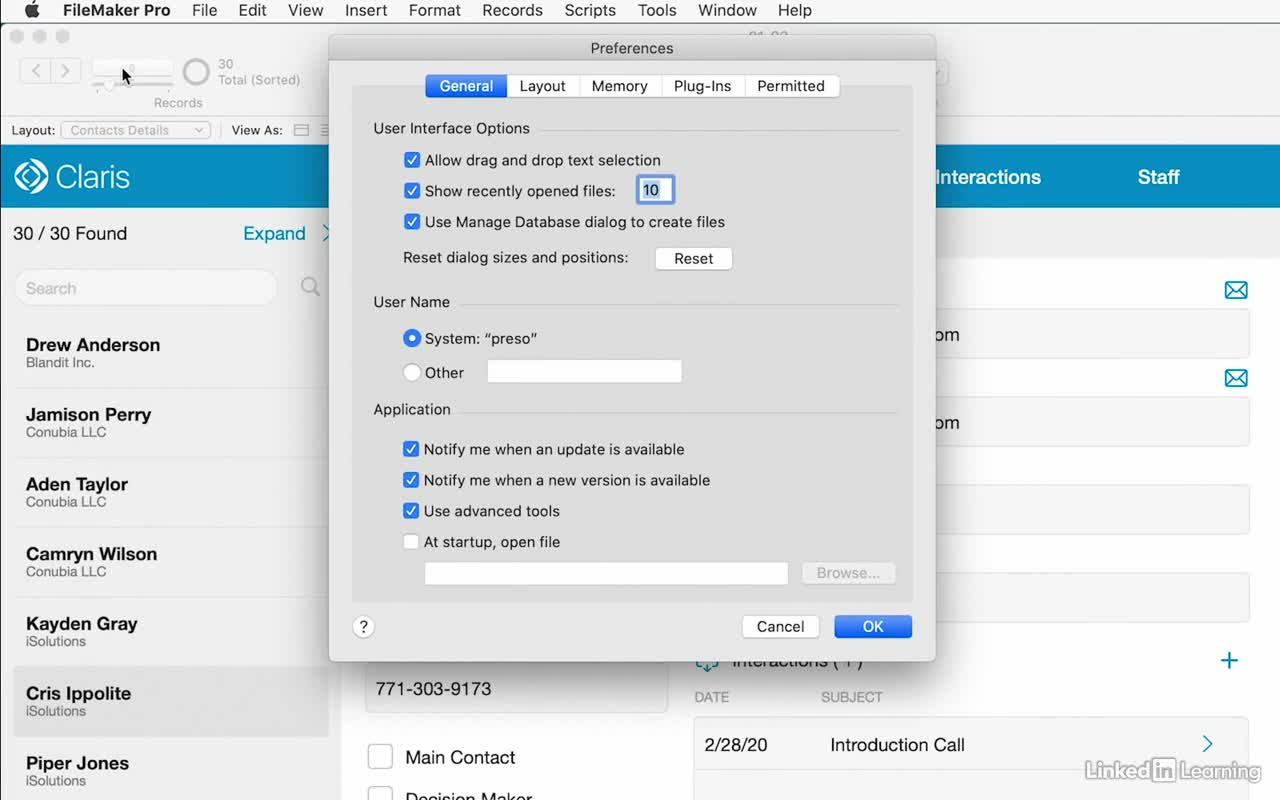Click the Other user name text field
The image size is (1280, 800).
(x=584, y=372)
